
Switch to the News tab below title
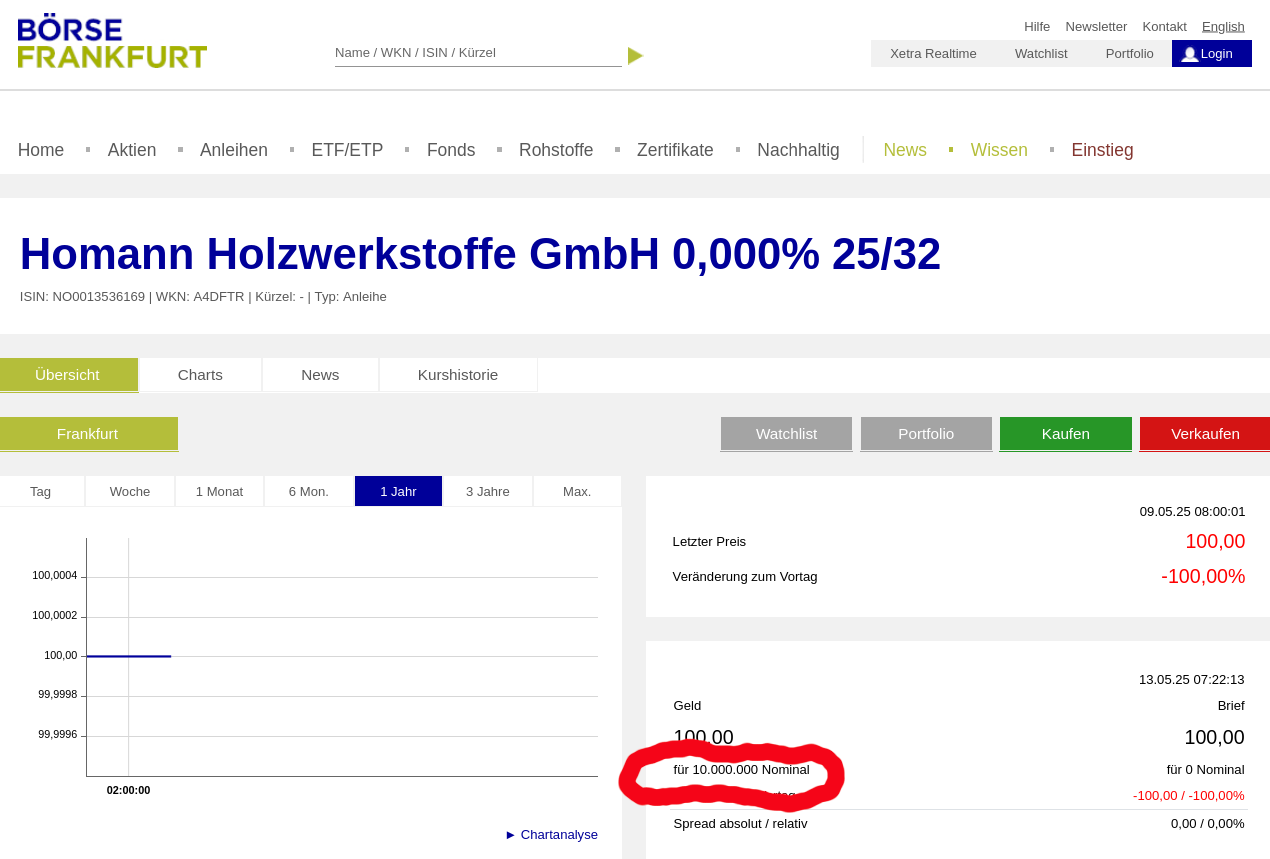[x=320, y=375]
